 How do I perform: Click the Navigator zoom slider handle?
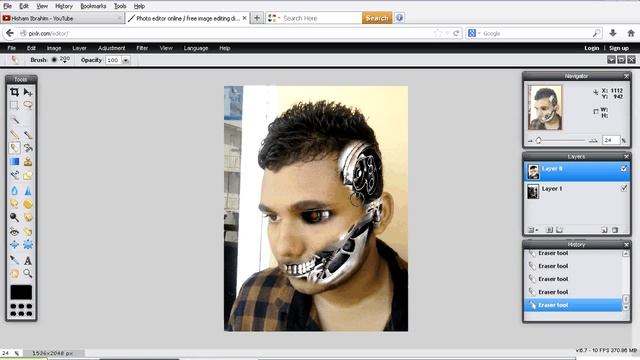(538, 140)
